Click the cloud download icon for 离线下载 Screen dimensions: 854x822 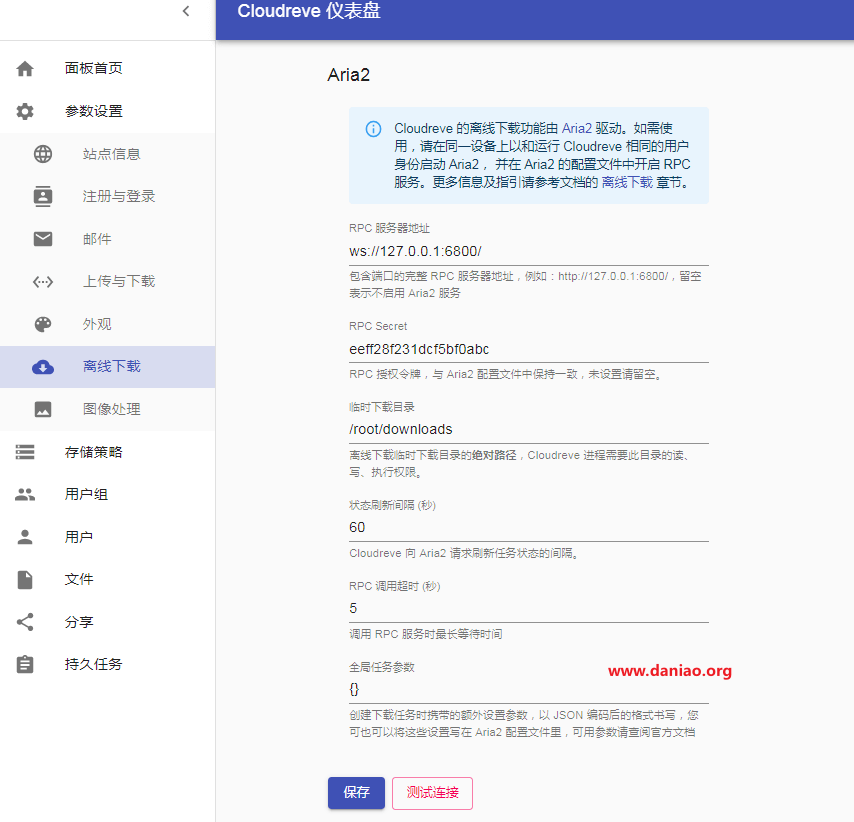click(x=43, y=367)
